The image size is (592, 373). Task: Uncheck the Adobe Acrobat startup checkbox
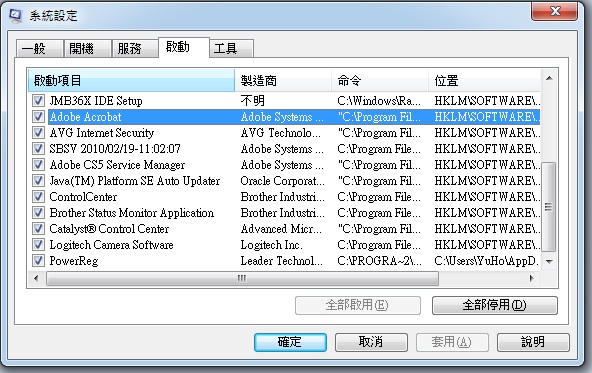(38, 117)
